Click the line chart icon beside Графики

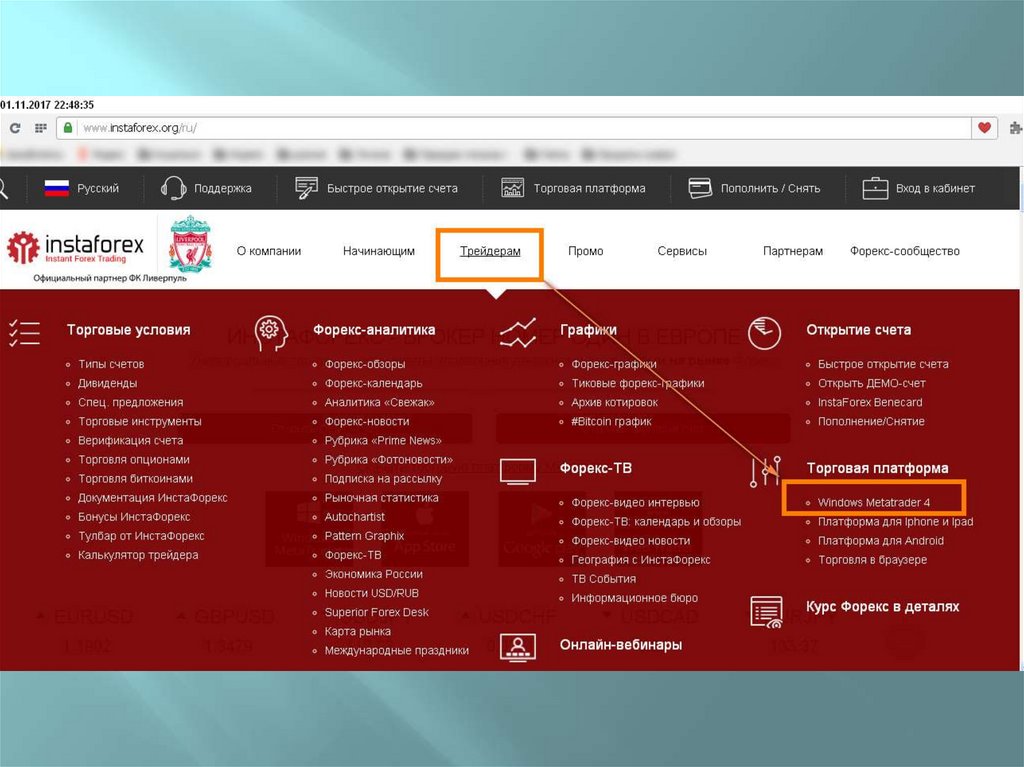click(x=518, y=333)
